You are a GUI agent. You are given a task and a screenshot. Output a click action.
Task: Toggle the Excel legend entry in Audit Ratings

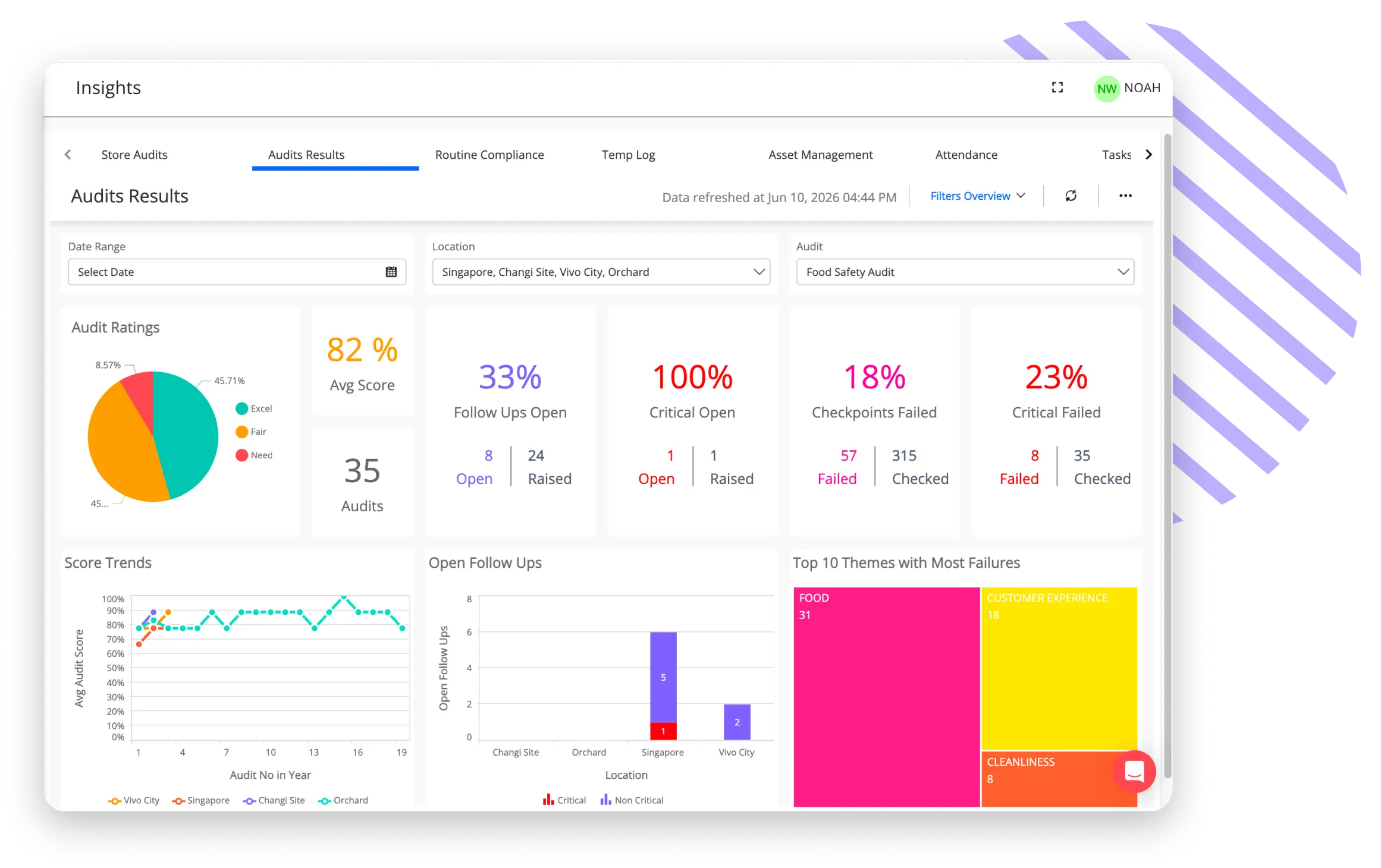coord(254,408)
